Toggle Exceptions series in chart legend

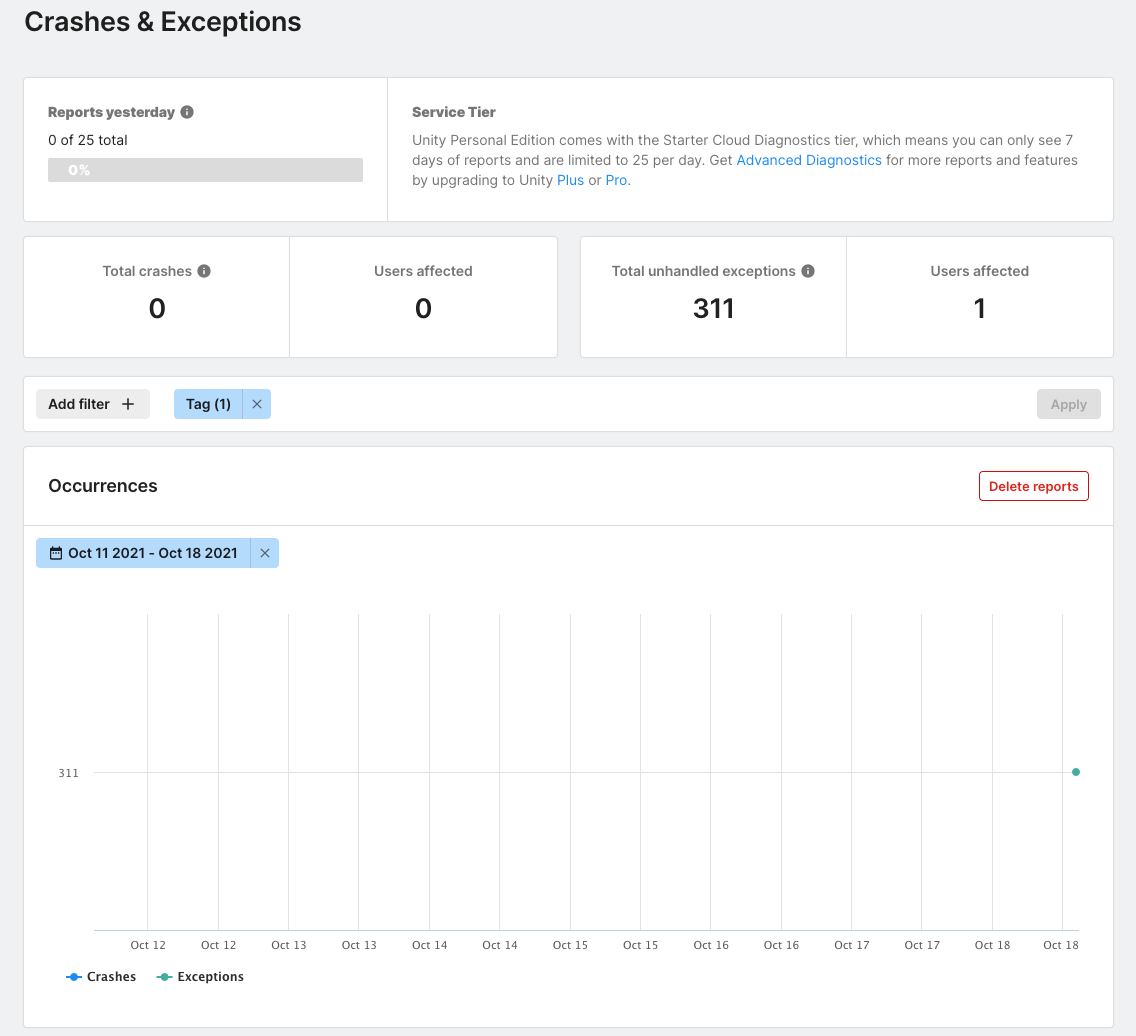[x=200, y=977]
